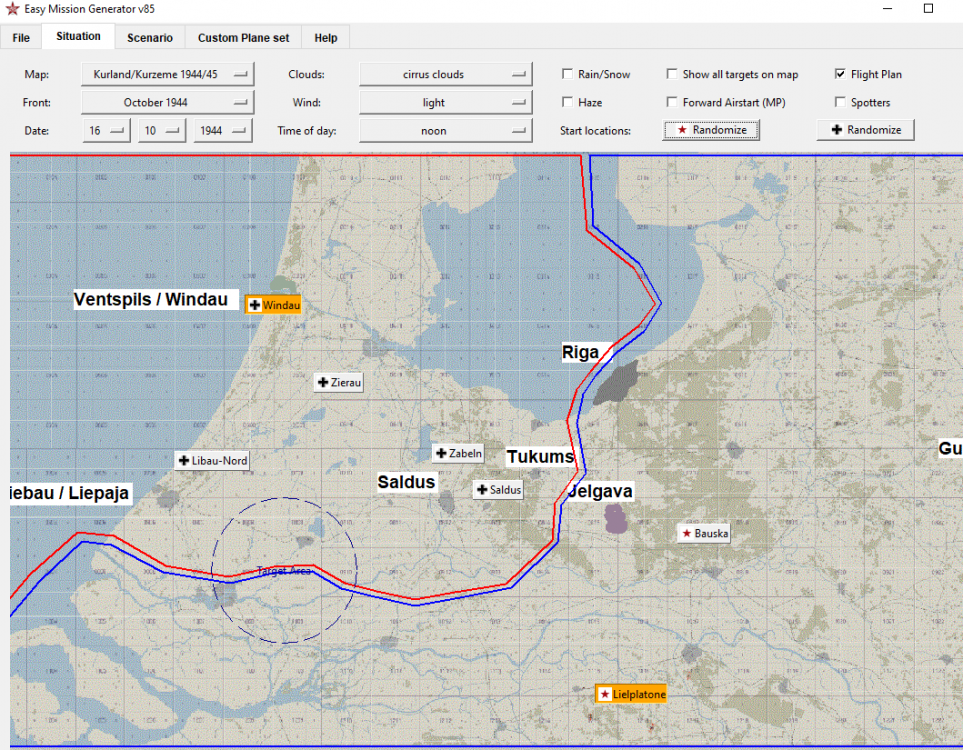The height and width of the screenshot is (750, 963).
Task: Open the Wind dropdown set to light
Action: [445, 102]
